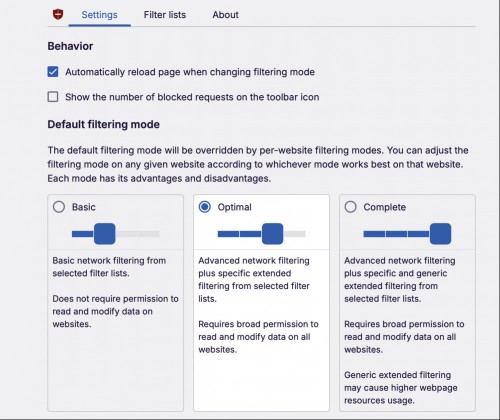The width and height of the screenshot is (500, 420).
Task: Click 'Does not require permission' text in Basic card
Action: (115, 311)
